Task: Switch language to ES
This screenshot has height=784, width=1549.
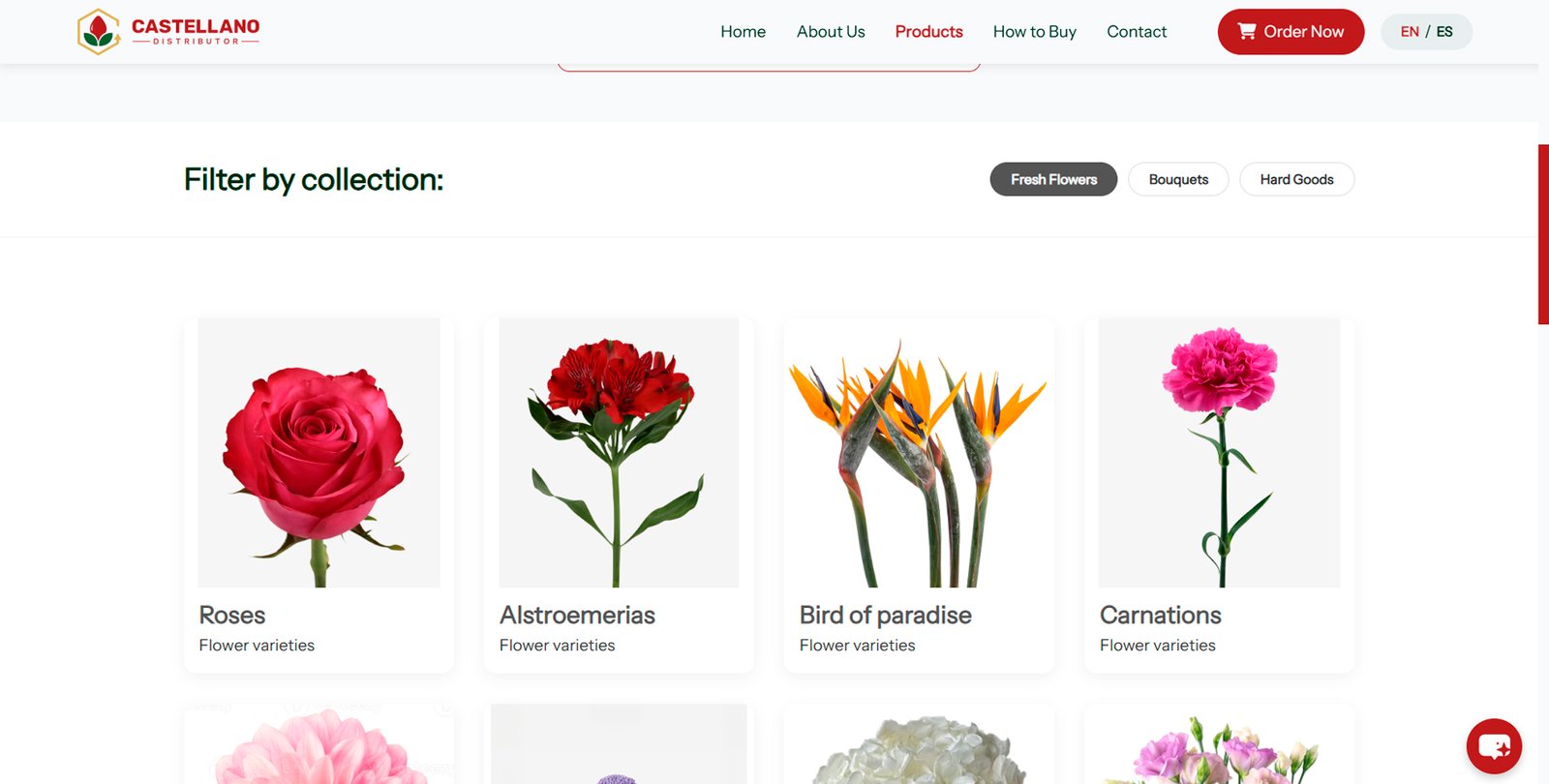Action: 1444,32
